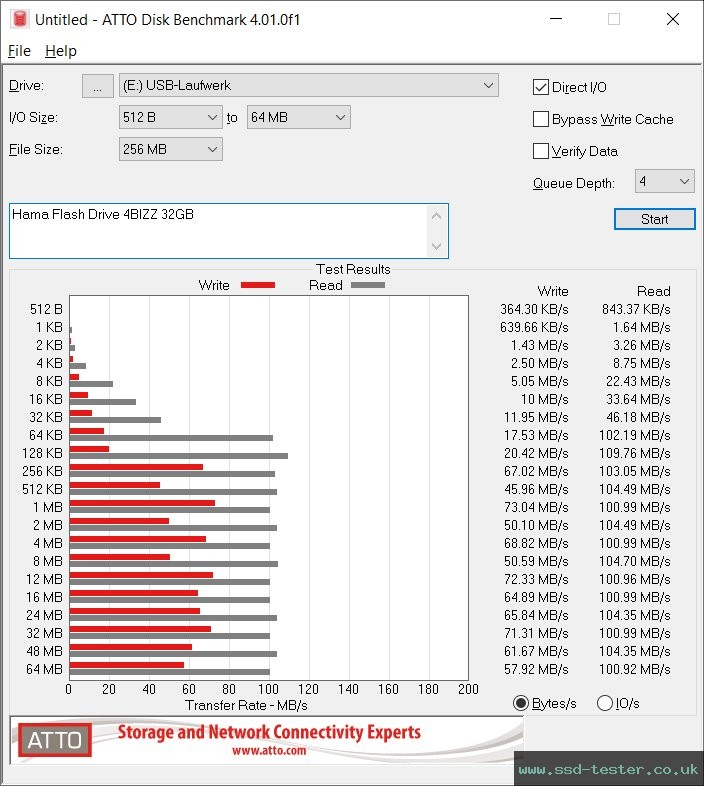Open the Help menu
Screen dimensions: 704x786
pyautogui.click(x=61, y=51)
